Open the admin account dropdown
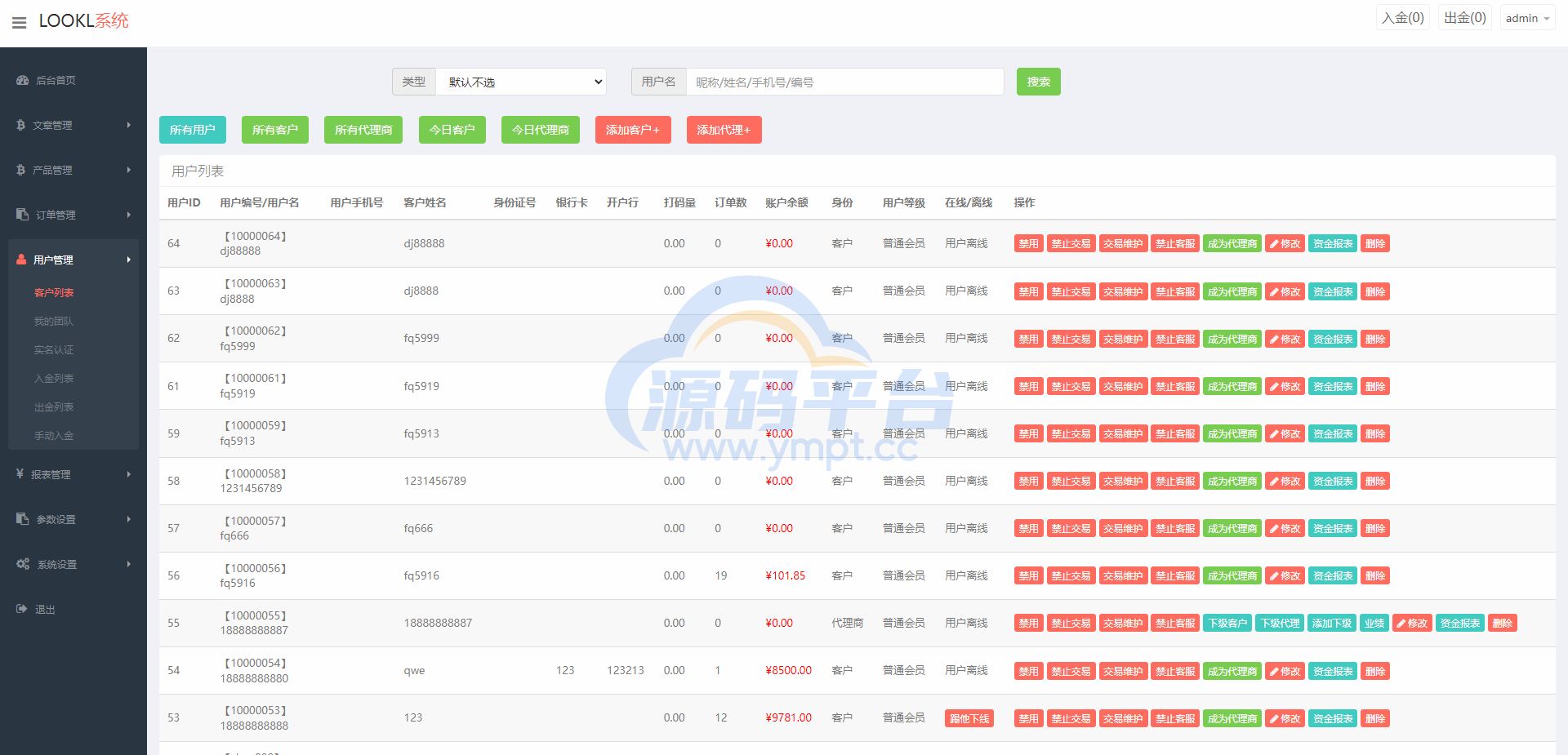 point(1528,18)
